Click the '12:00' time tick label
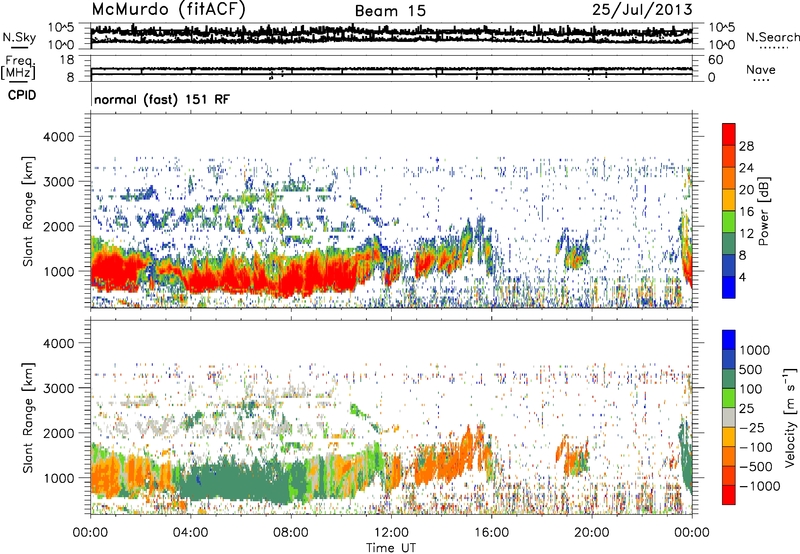Screen dimensions: 800x554 click(x=391, y=533)
